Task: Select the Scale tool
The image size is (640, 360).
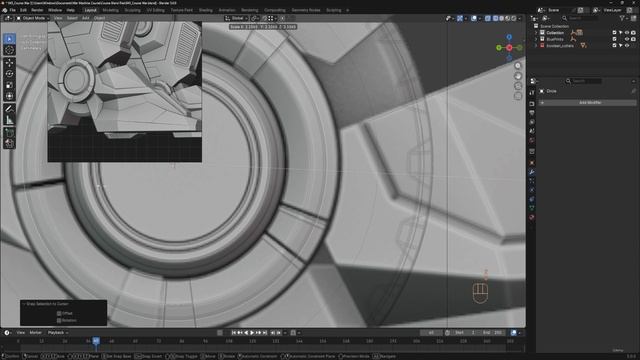Action: point(9,85)
